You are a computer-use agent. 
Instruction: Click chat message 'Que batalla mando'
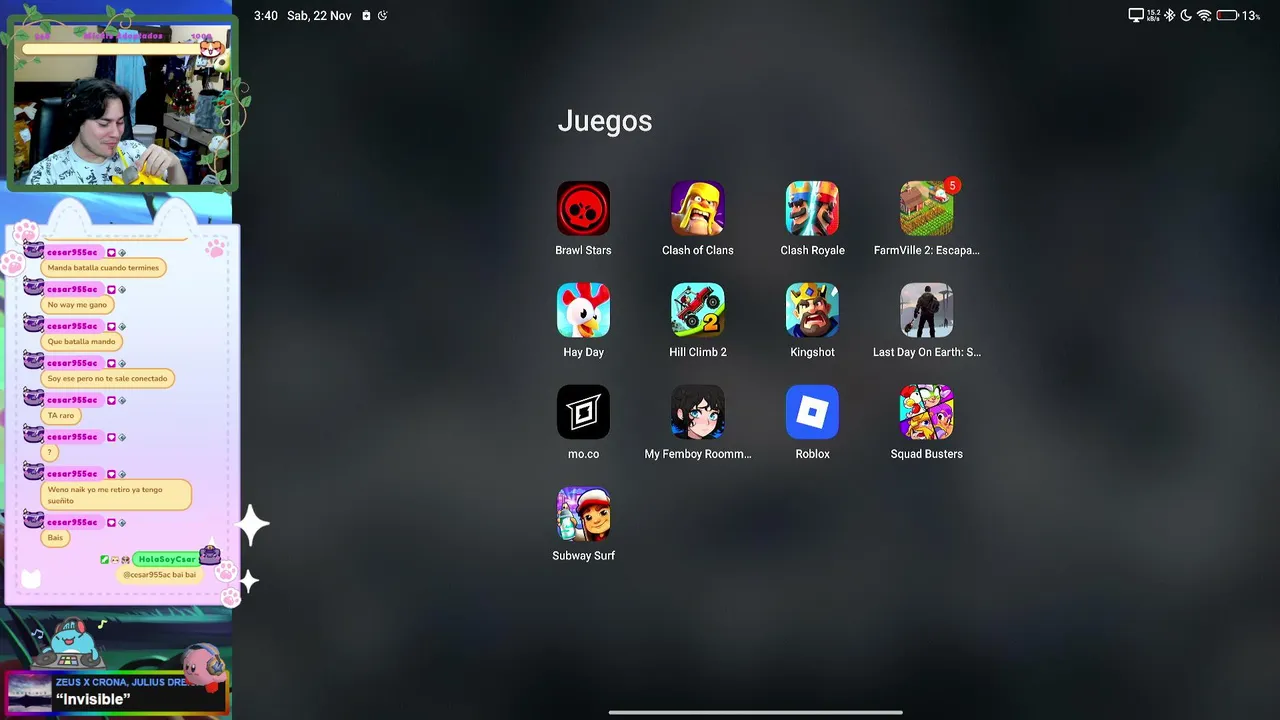pyautogui.click(x=82, y=342)
